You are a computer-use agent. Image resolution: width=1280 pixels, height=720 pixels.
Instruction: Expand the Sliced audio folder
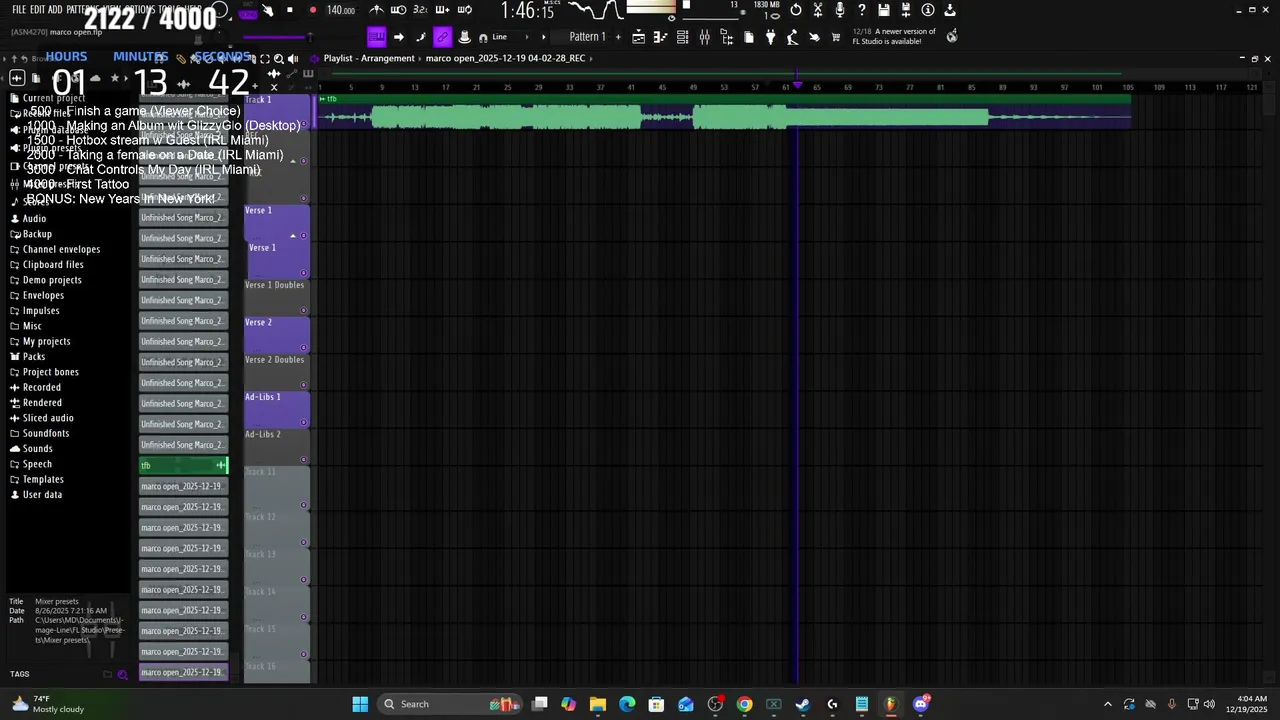pos(48,418)
